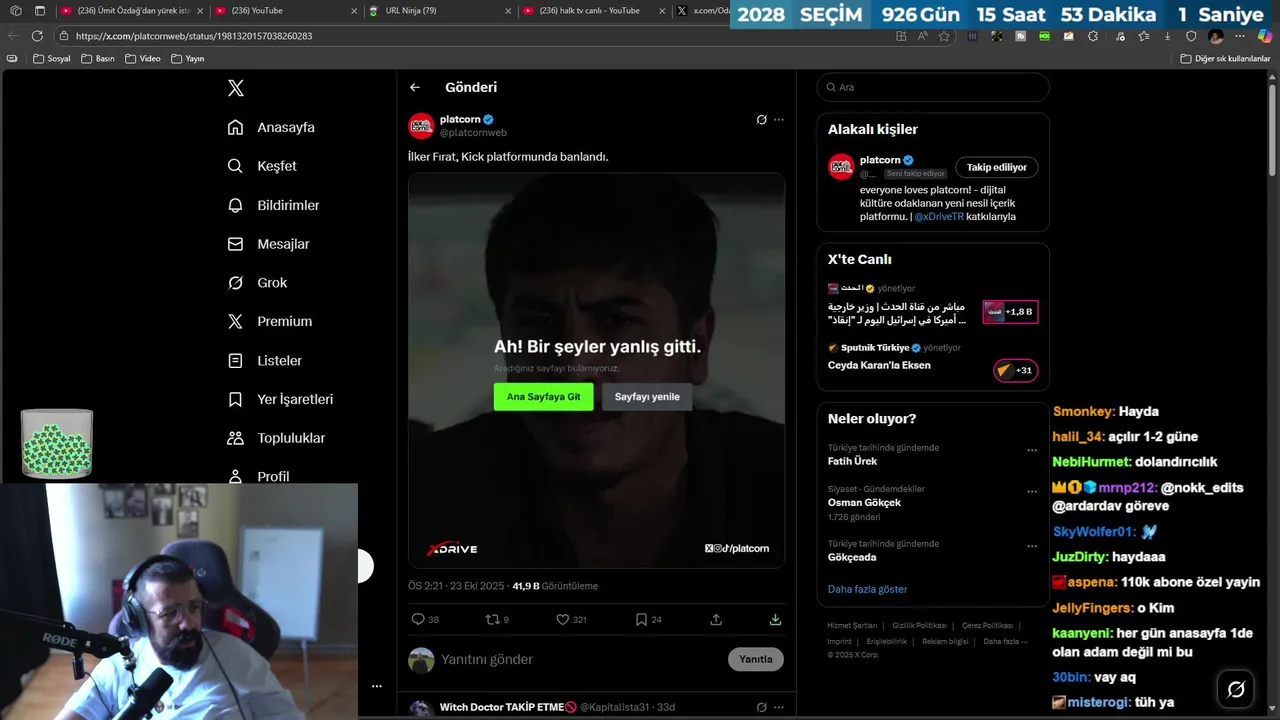Screen dimensions: 1280x720
Task: Open Gizlilik Politikası footer link
Action: click(x=919, y=625)
